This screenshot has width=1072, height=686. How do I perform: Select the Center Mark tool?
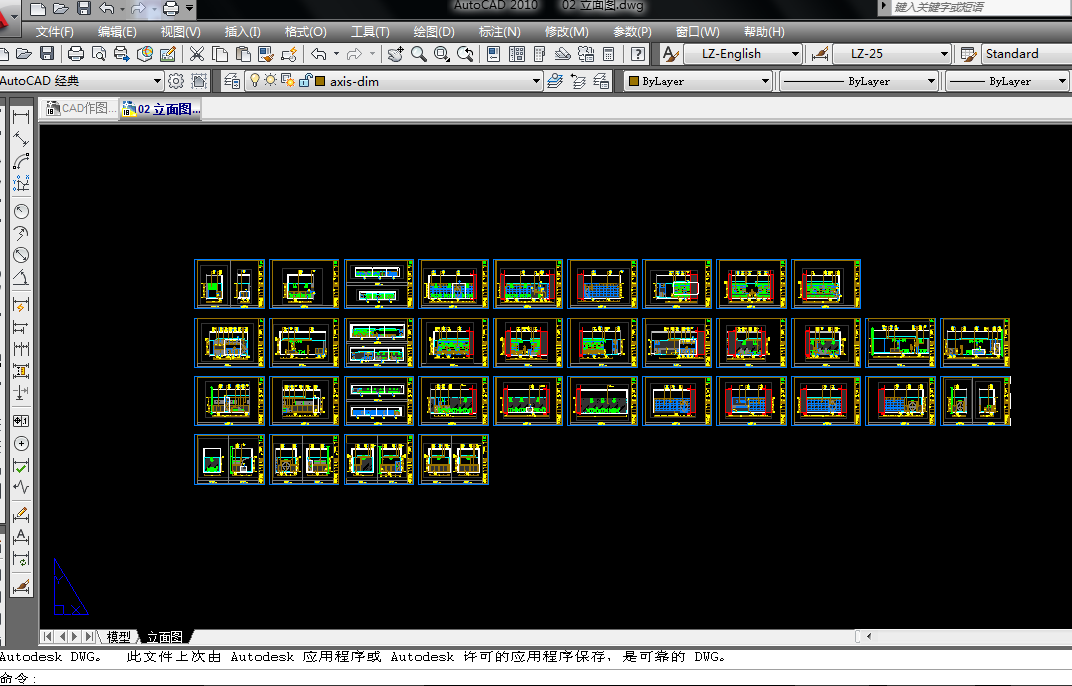(21, 444)
